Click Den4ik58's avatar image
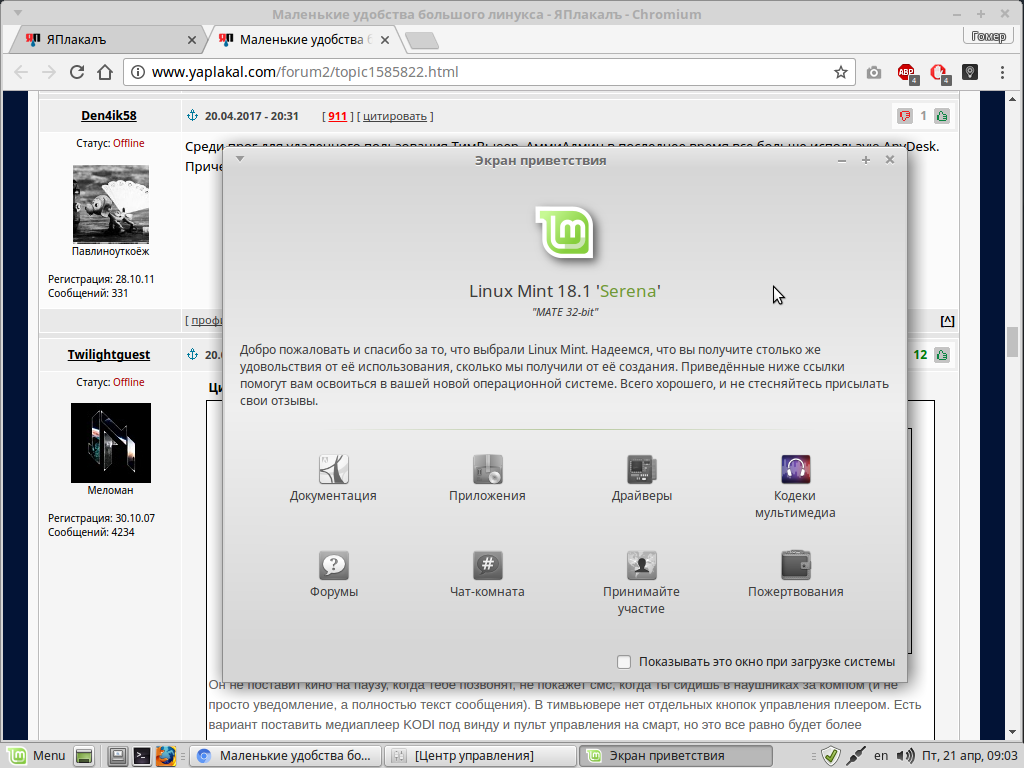1024x768 pixels. (110, 204)
